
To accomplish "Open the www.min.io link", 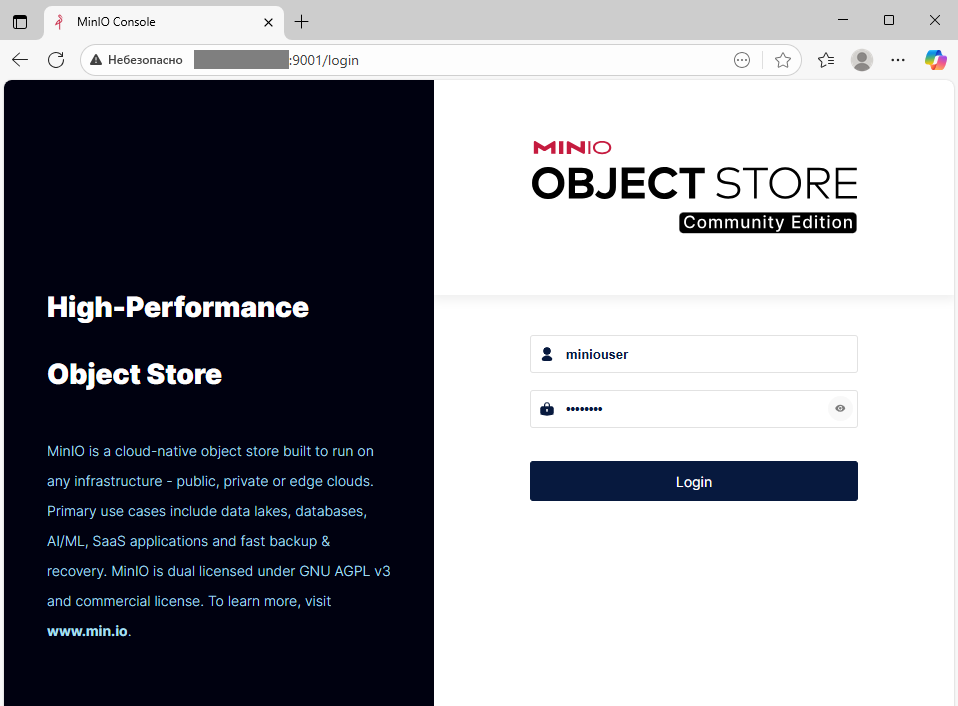I will tap(87, 631).
